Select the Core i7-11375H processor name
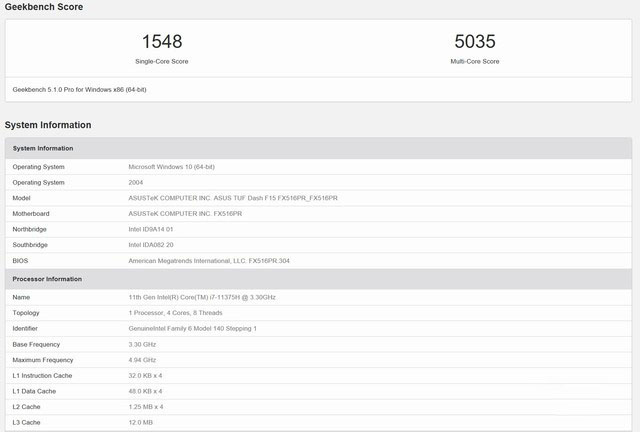This screenshot has width=640, height=432. 202,297
